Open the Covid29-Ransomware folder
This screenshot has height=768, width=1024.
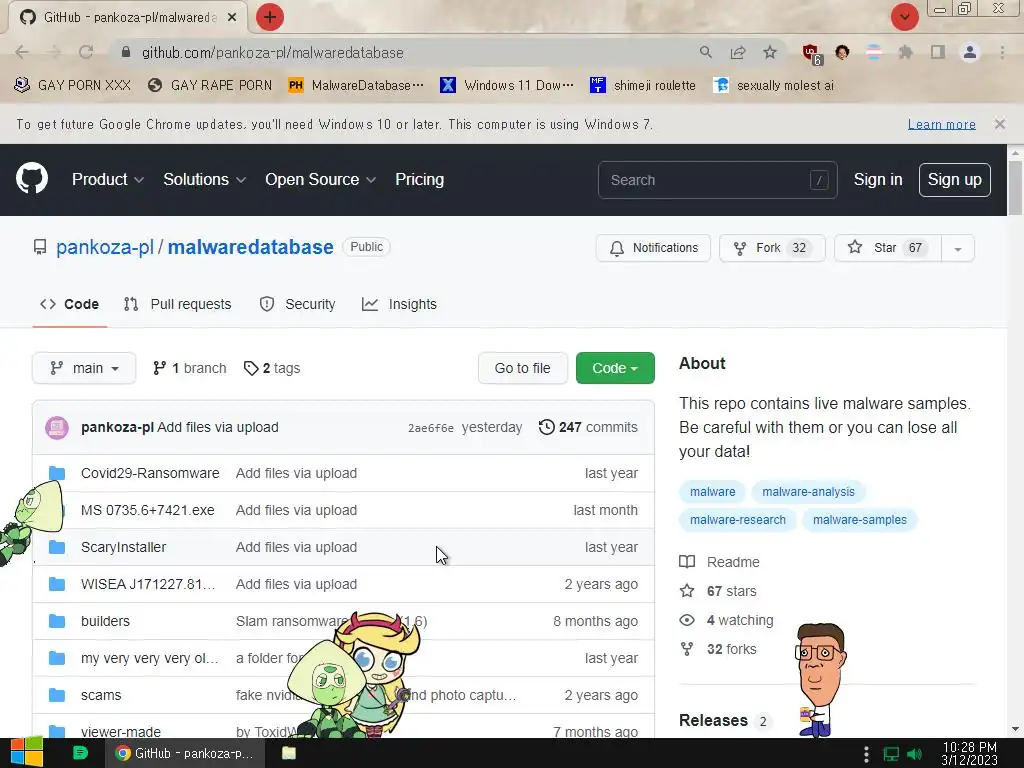(x=150, y=473)
